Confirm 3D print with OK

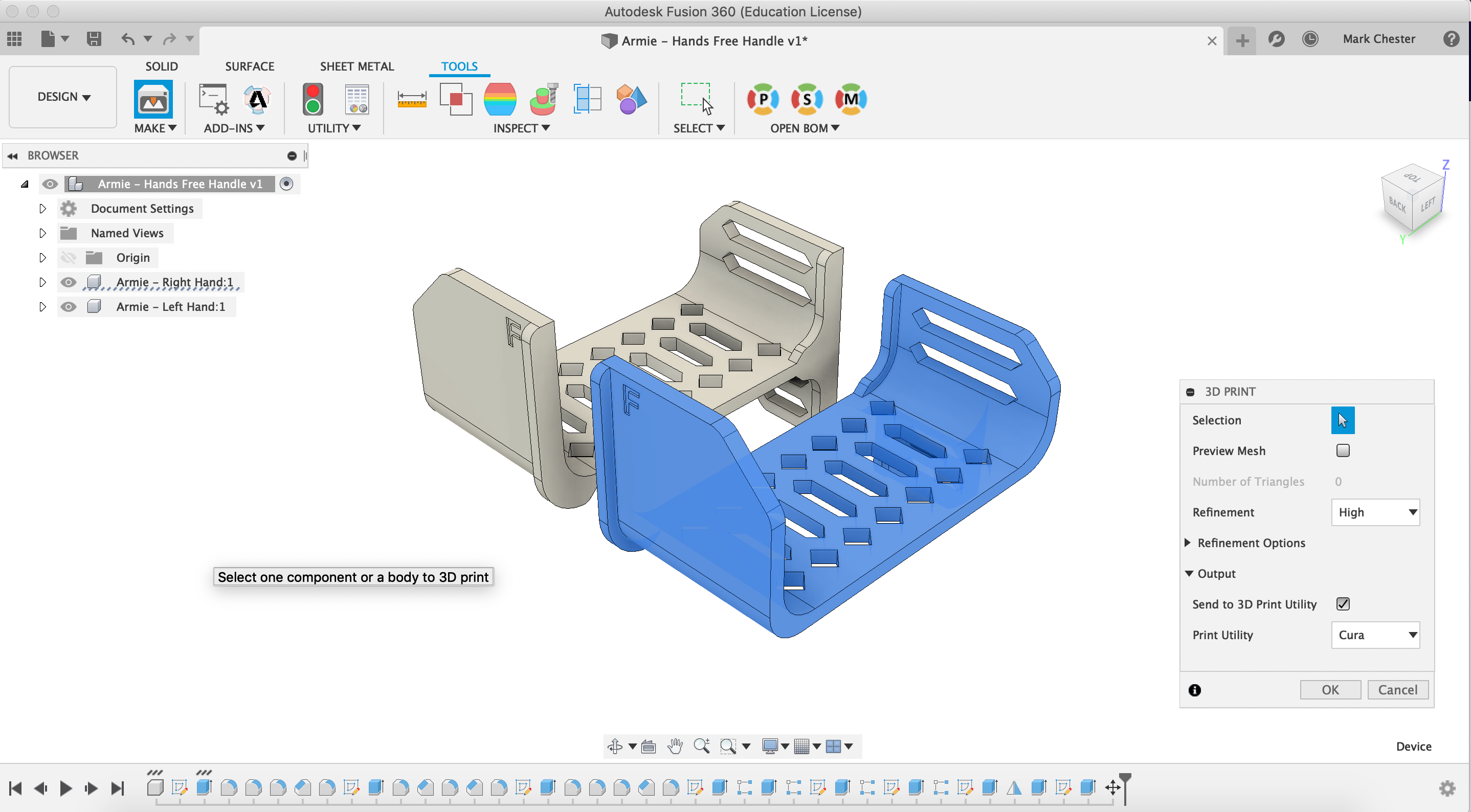coord(1330,690)
